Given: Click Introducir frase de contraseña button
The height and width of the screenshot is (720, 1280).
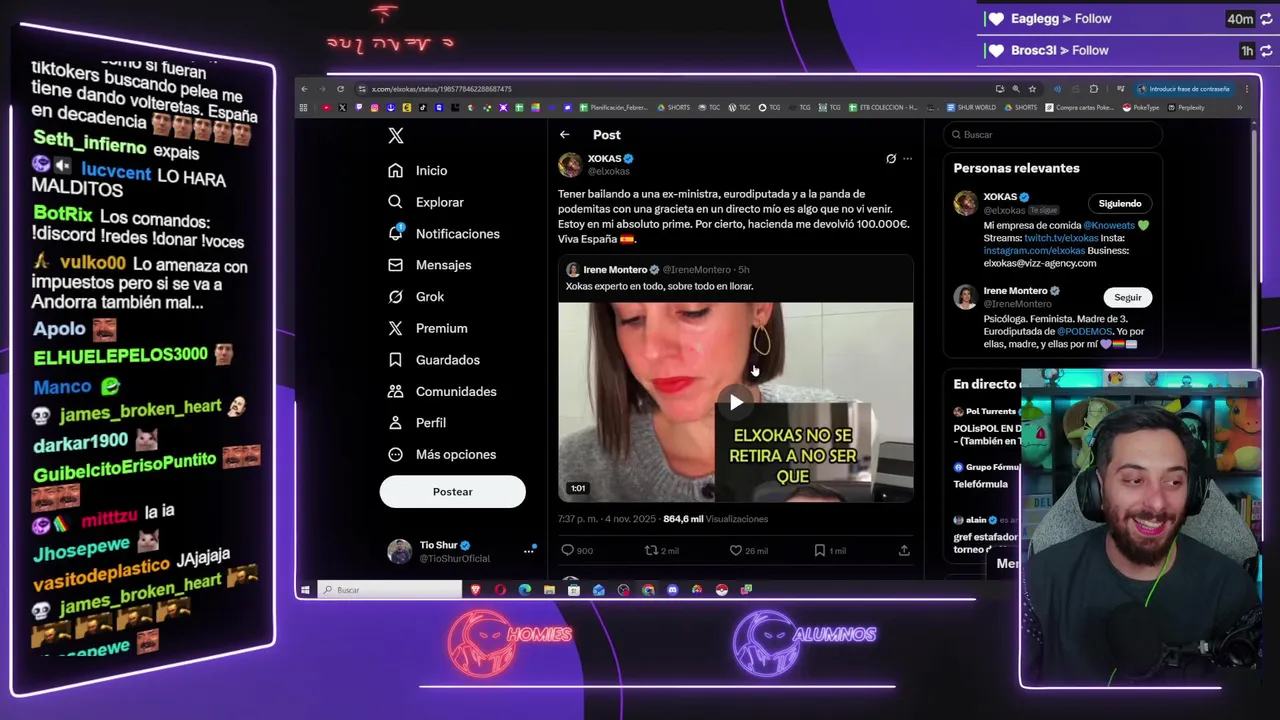Looking at the screenshot, I should click(x=1184, y=89).
